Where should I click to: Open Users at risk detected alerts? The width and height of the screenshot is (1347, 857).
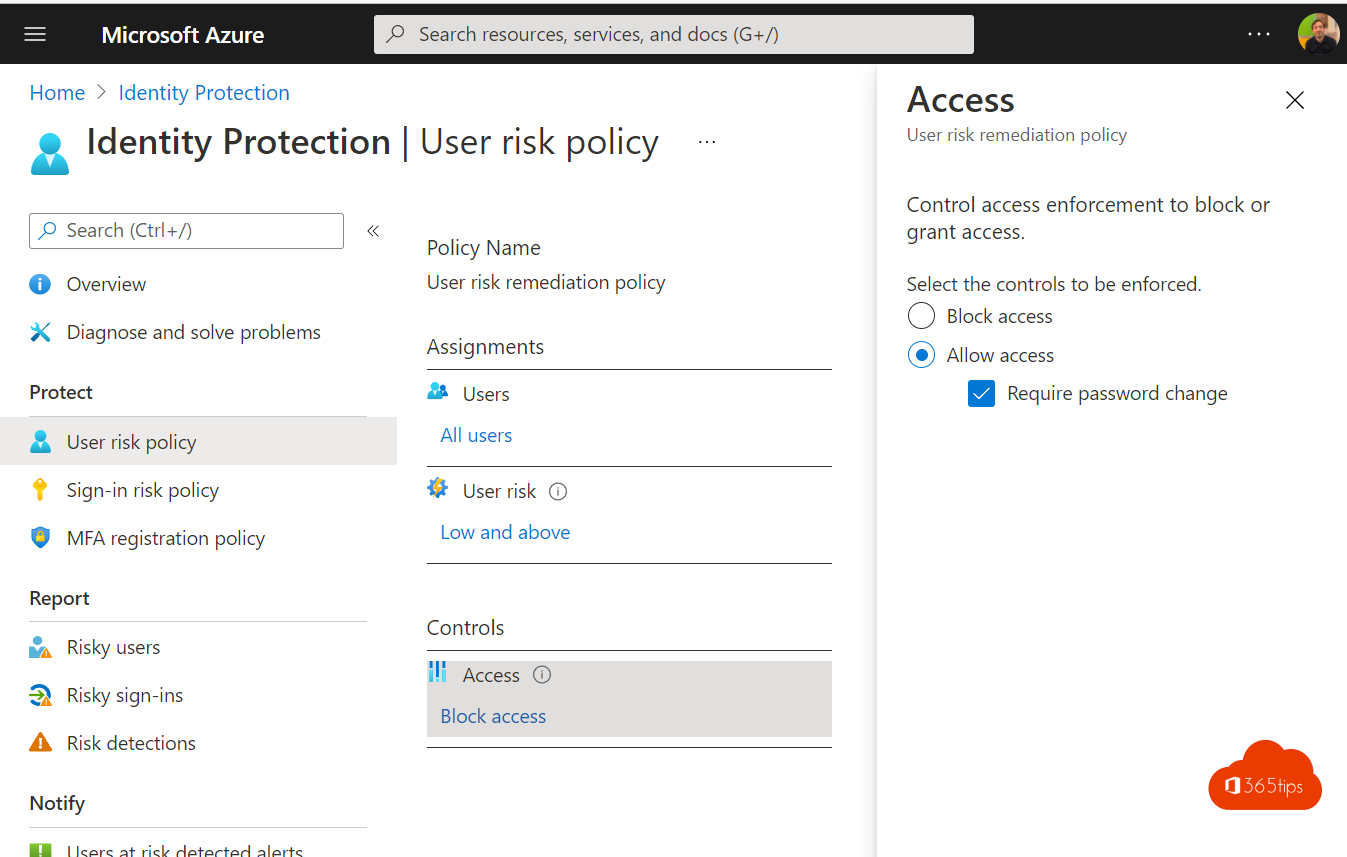tap(185, 850)
